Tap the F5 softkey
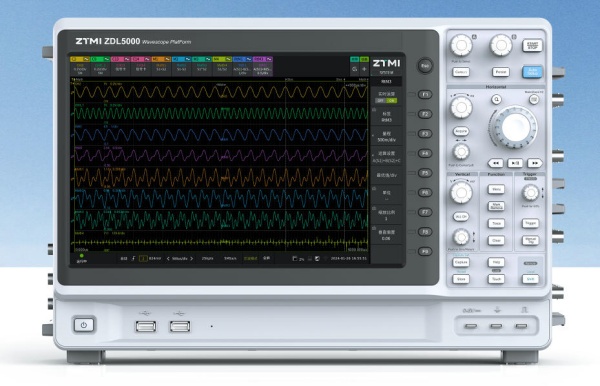Screen dimensions: 600x386 425,173
